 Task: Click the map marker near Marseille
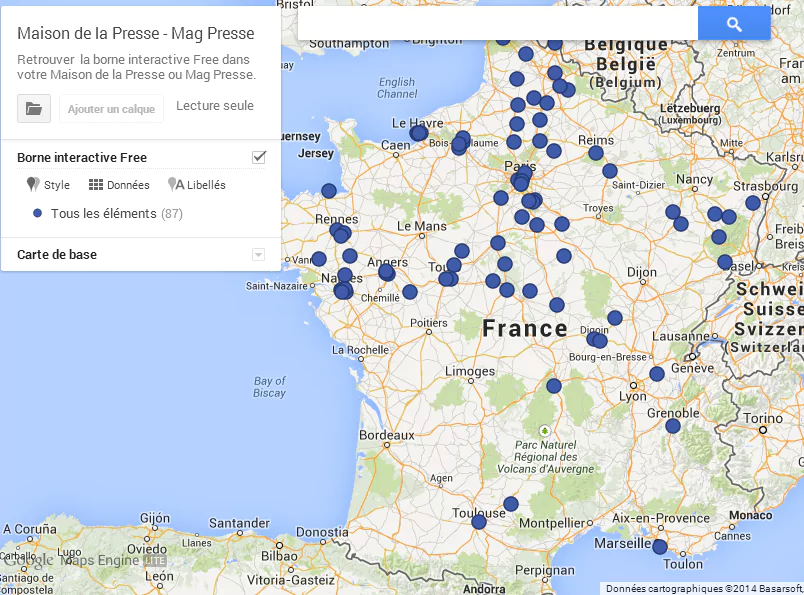(x=660, y=547)
